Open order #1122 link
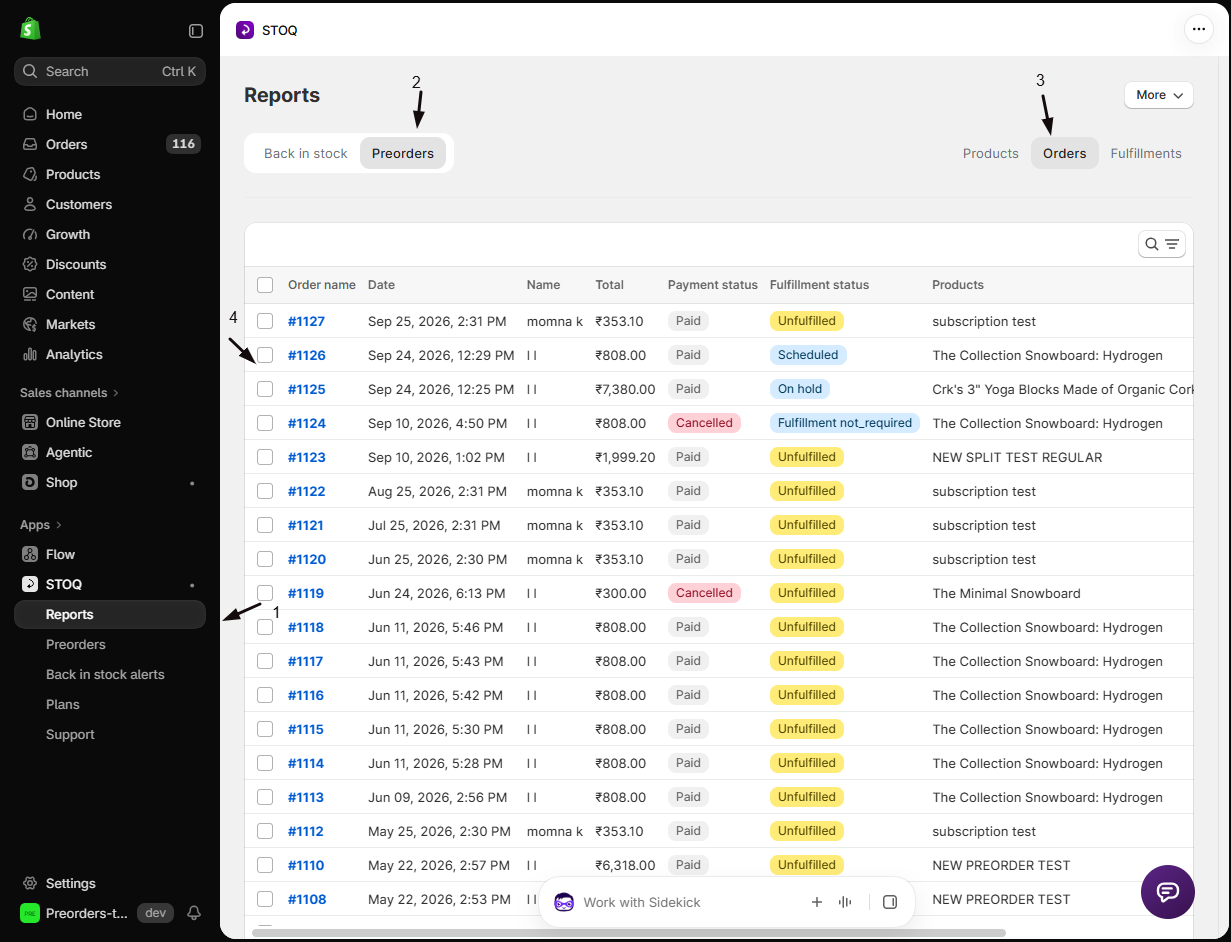Image resolution: width=1231 pixels, height=942 pixels. pos(306,491)
